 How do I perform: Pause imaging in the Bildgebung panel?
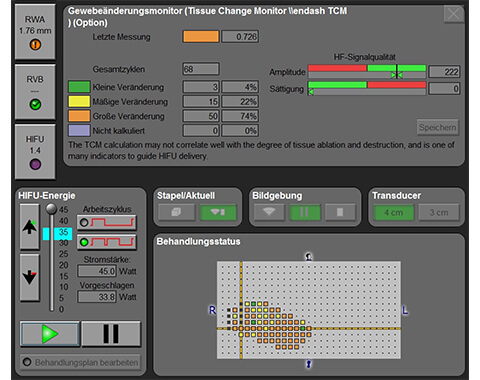click(x=305, y=212)
